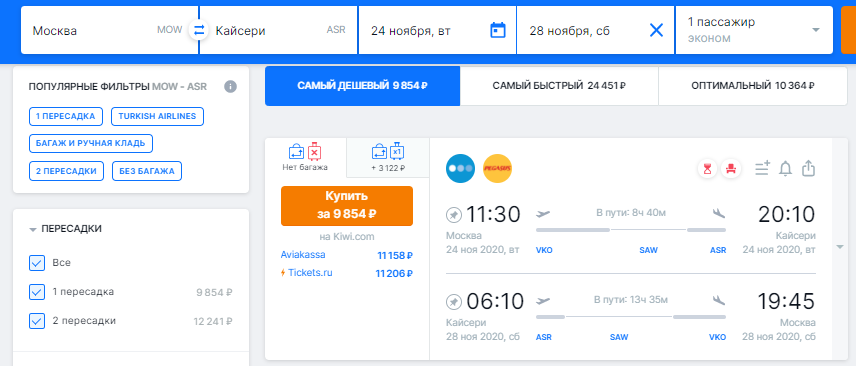Click the outbound takeoff plane icon
The image size is (856, 366).
pyautogui.click(x=544, y=213)
